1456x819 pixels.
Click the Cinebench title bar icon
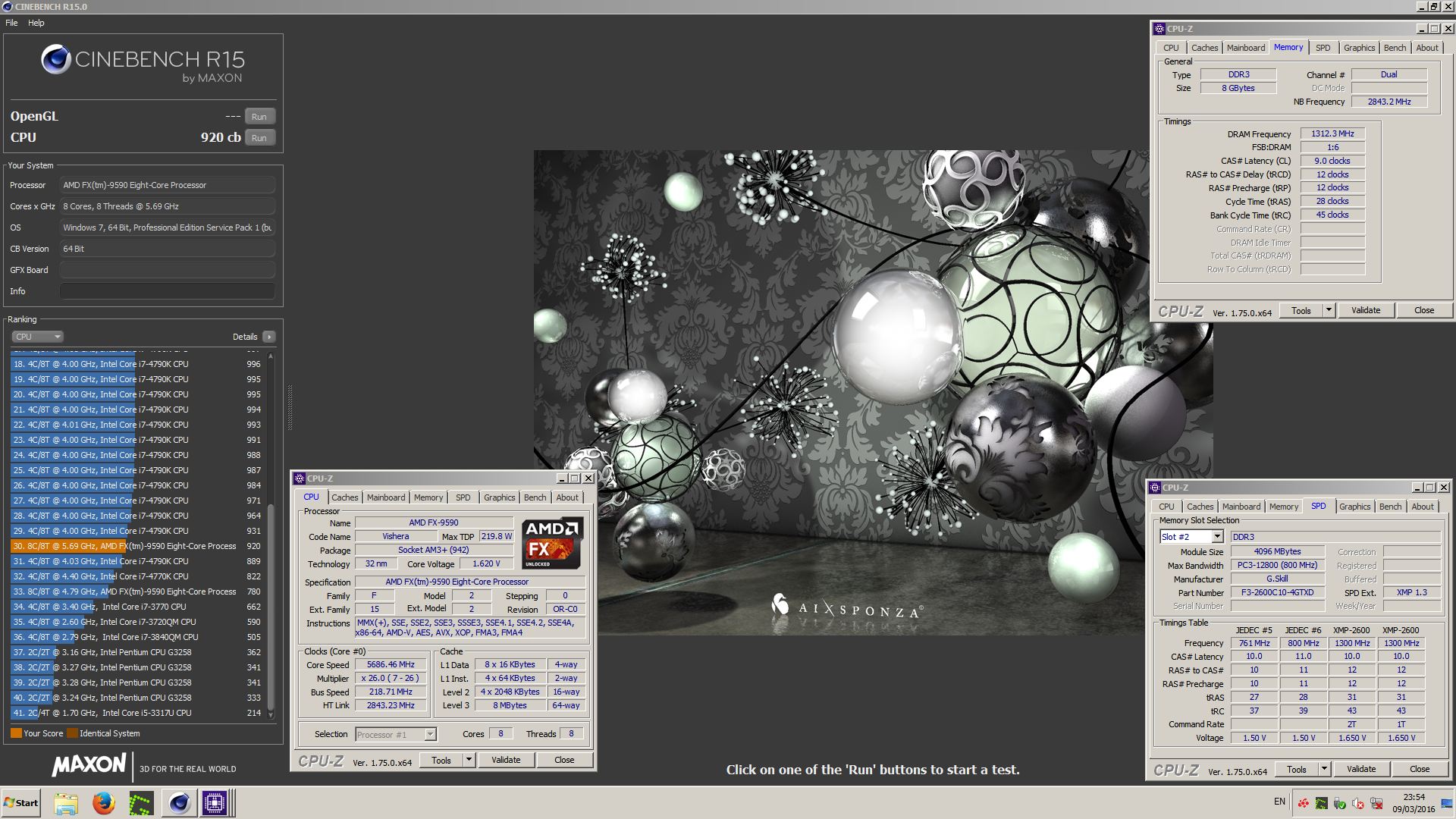(8, 6)
